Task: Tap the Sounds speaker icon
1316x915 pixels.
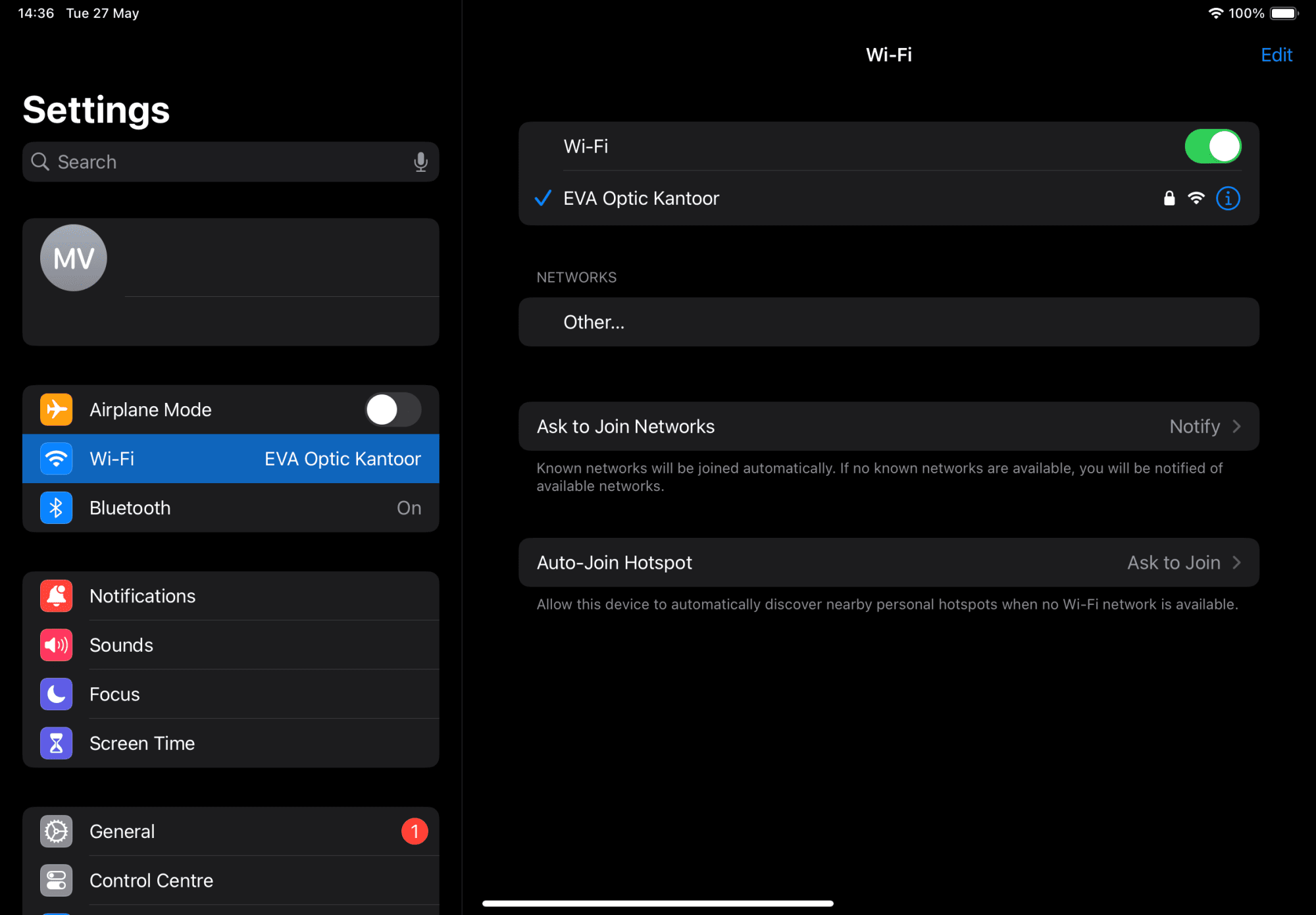Action: click(x=57, y=645)
